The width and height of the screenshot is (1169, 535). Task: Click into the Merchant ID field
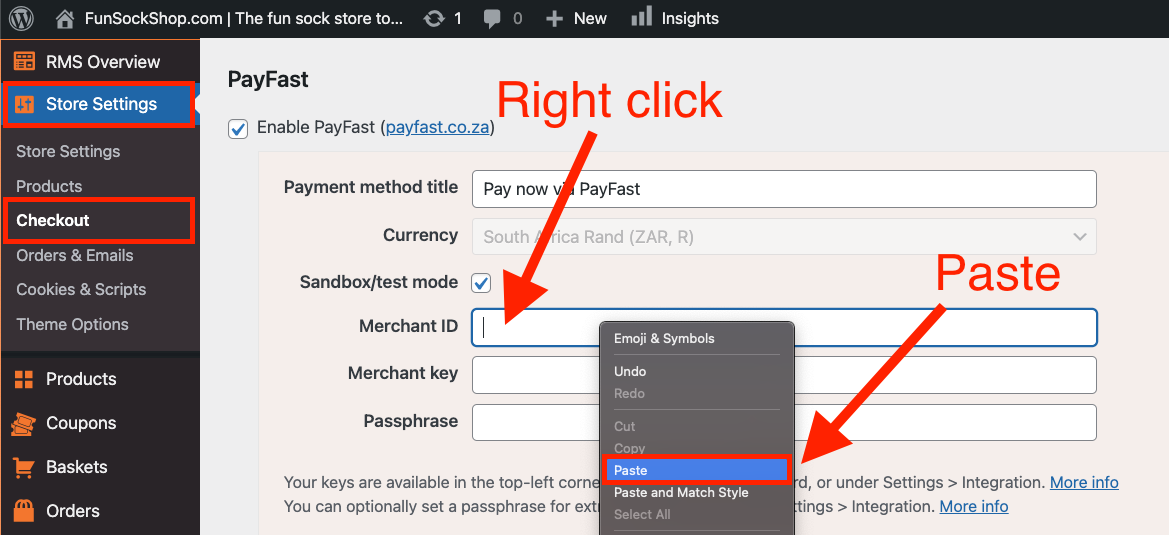[x=784, y=328]
